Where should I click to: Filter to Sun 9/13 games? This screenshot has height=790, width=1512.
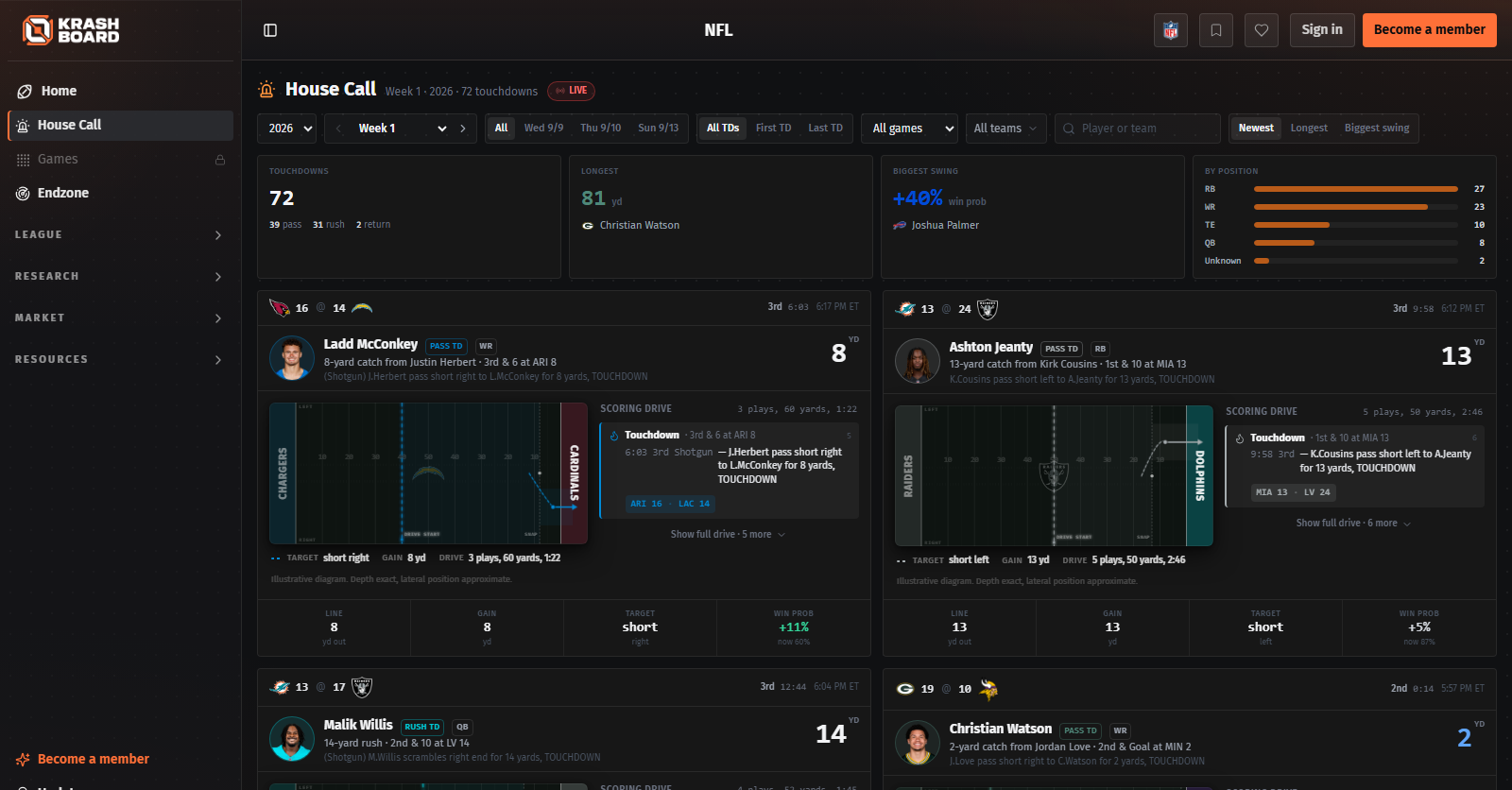pos(659,129)
